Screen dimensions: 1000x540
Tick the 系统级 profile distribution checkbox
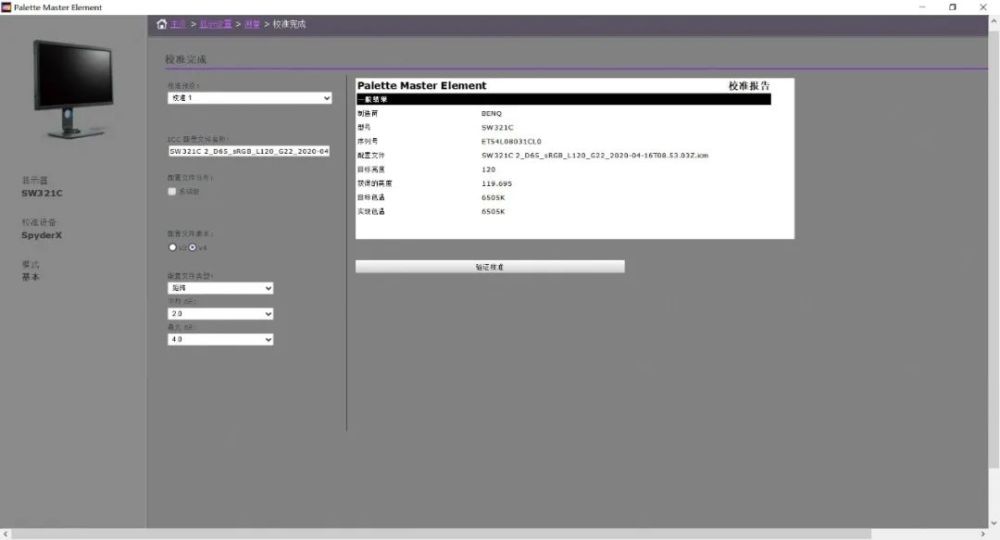[x=172, y=191]
